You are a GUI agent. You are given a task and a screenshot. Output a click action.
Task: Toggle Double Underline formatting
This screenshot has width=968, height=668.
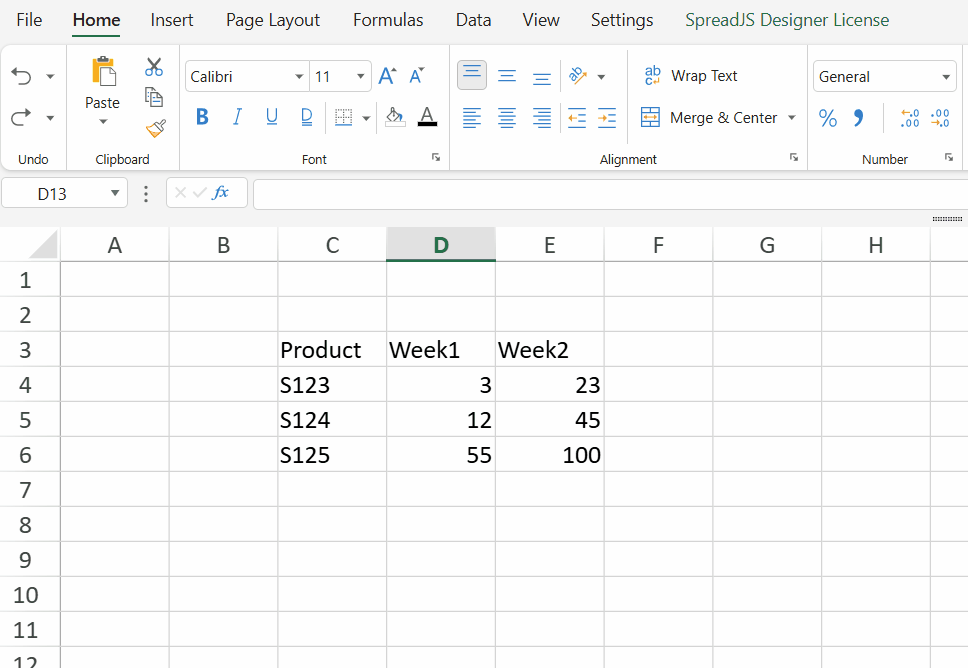pos(306,117)
